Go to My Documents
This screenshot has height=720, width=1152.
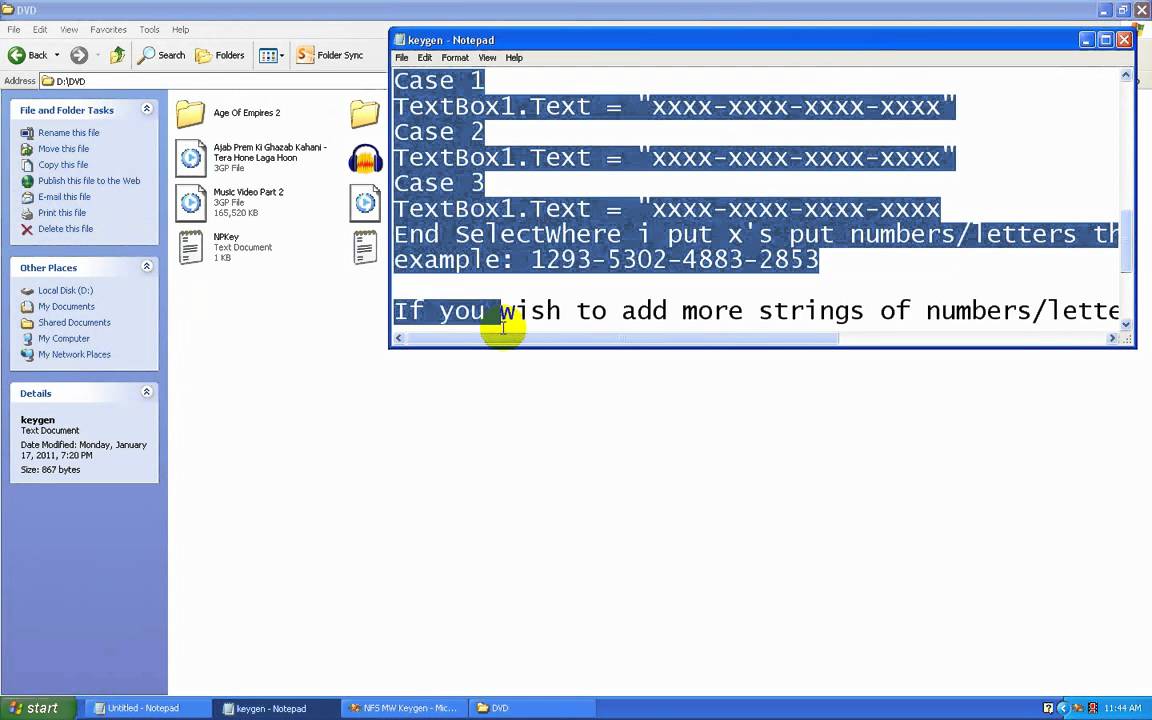pos(66,306)
